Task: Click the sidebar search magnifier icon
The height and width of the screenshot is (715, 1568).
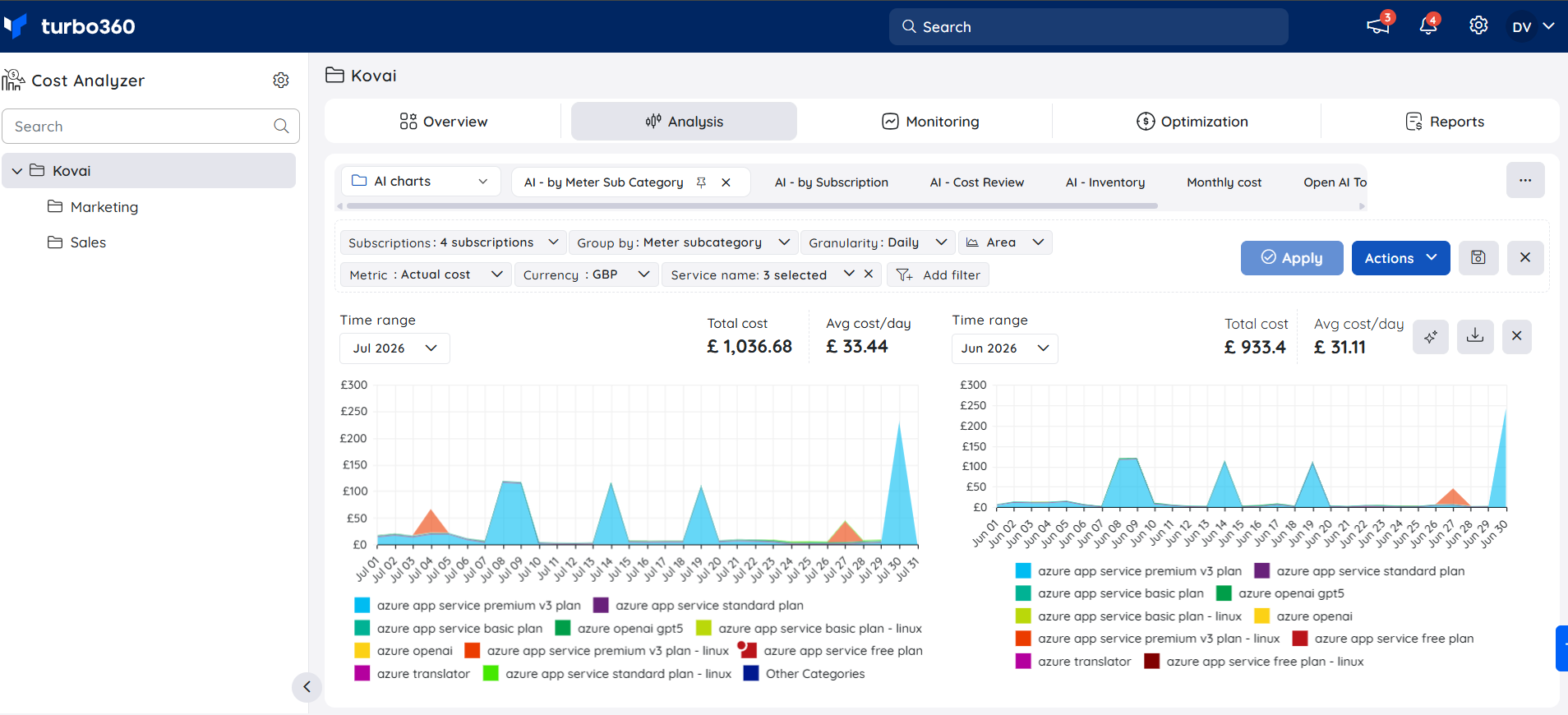Action: coord(281,126)
